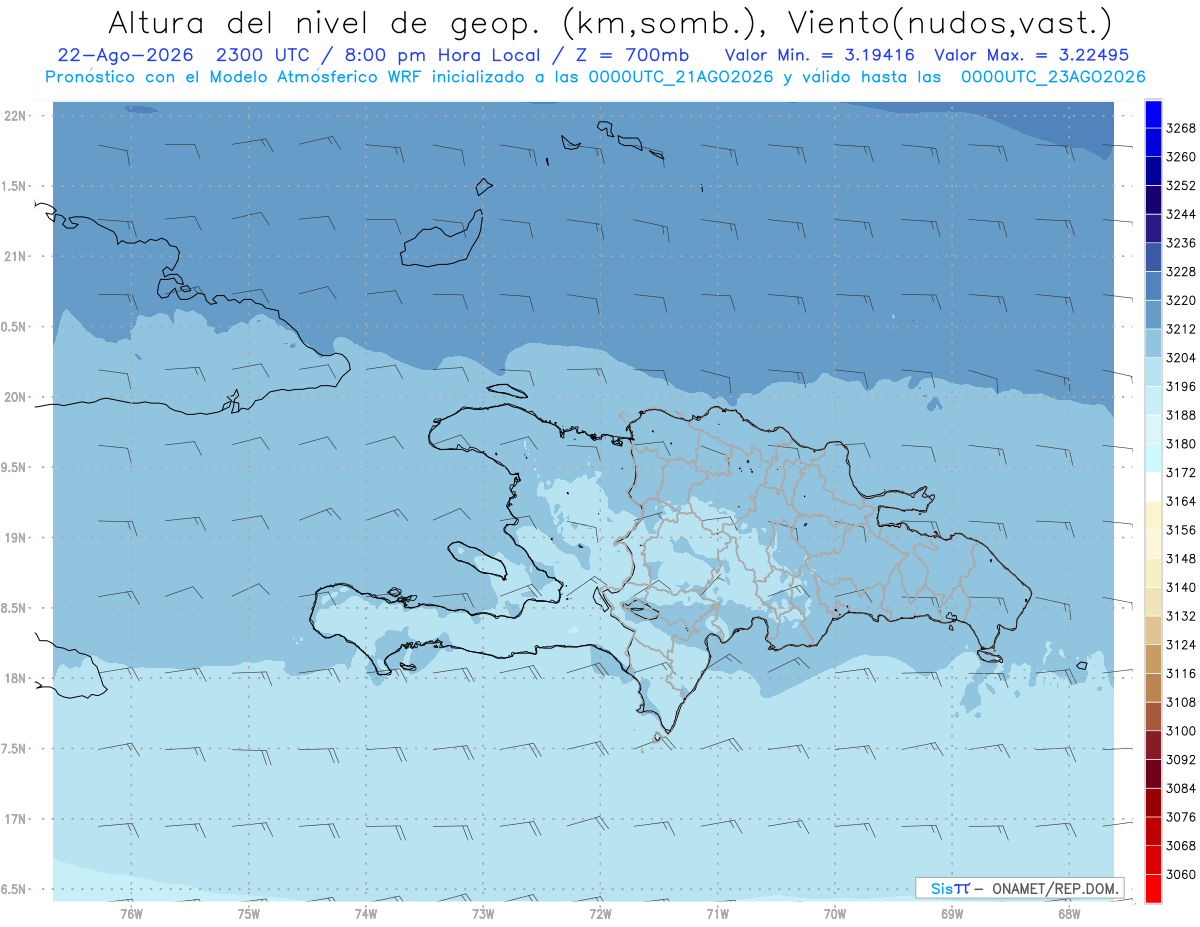The image size is (1200, 927).
Task: Click the '3140' legend value
Action: [1181, 588]
